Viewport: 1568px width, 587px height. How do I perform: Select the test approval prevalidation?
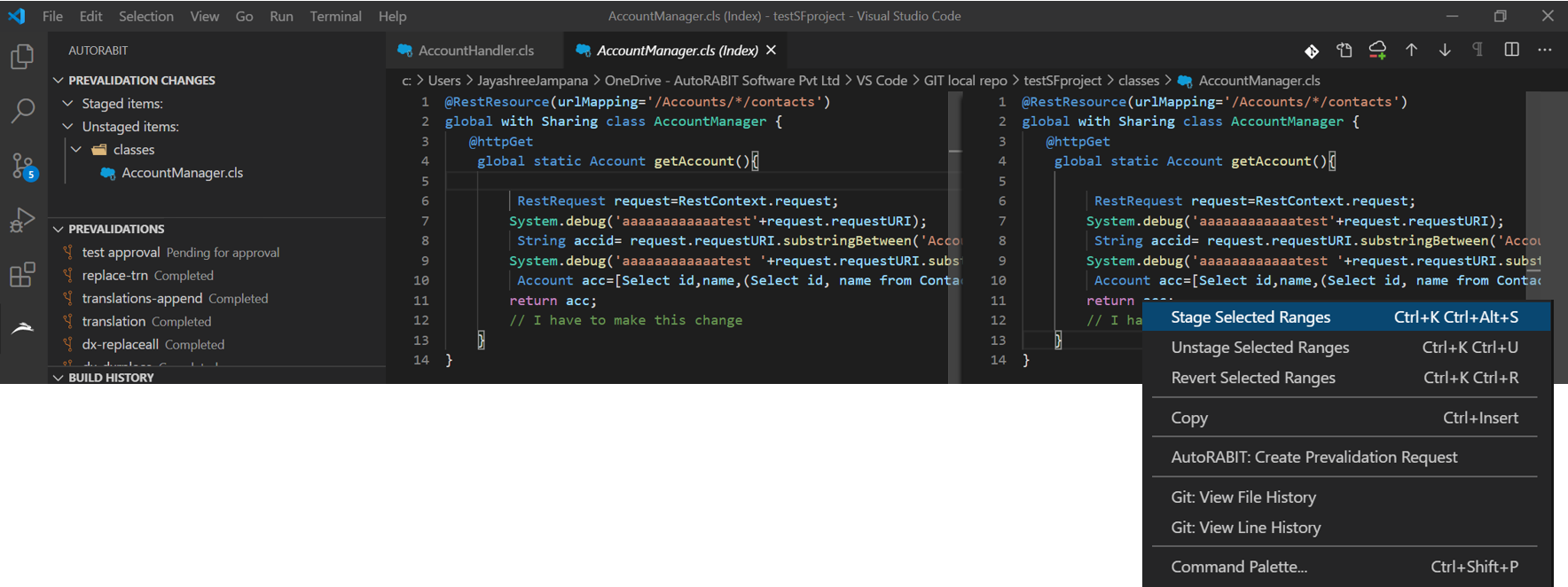point(218,253)
